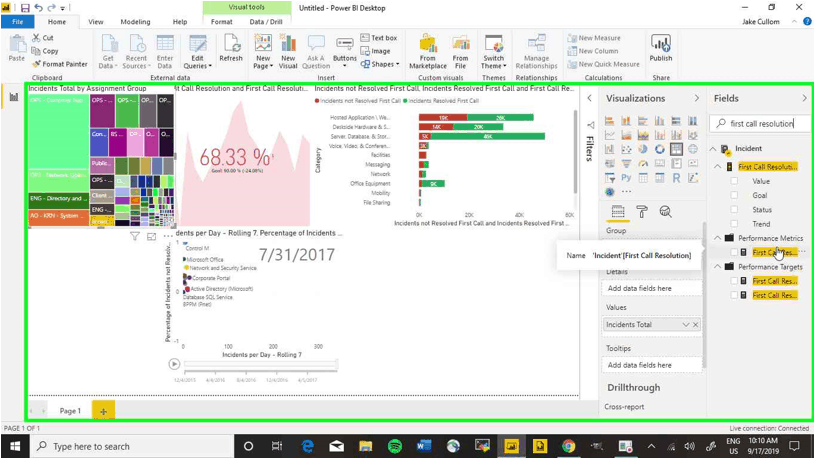Click the play axis timeline slider
Image resolution: width=816 pixels, height=459 pixels.
[261, 364]
